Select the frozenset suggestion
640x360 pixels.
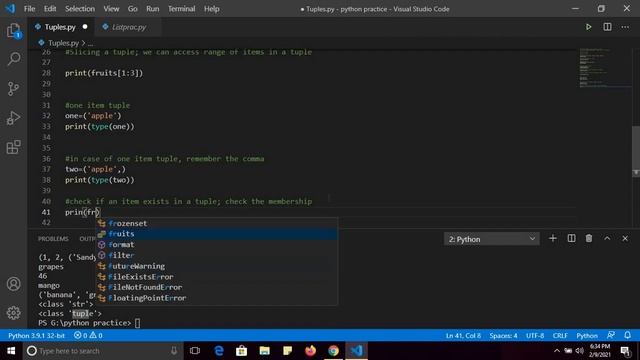(217, 223)
